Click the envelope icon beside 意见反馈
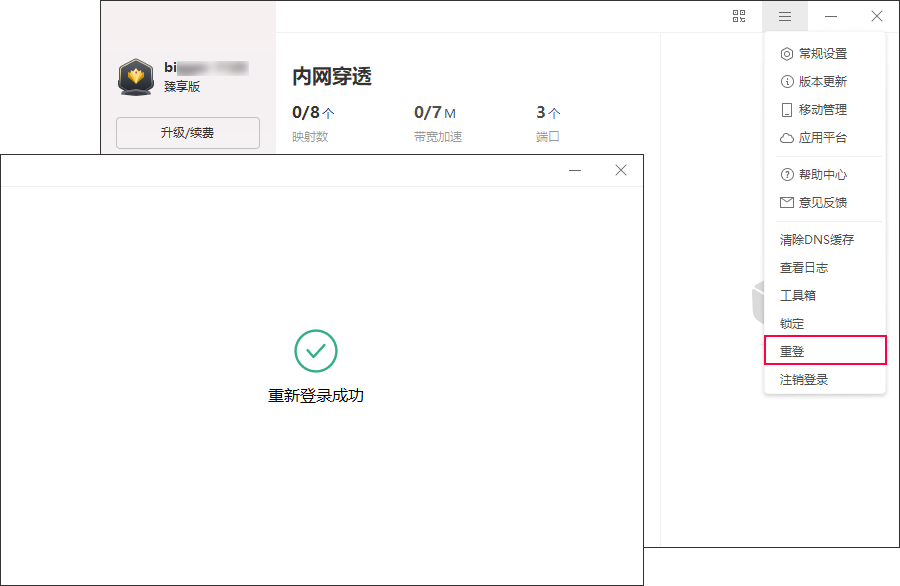 click(x=787, y=203)
